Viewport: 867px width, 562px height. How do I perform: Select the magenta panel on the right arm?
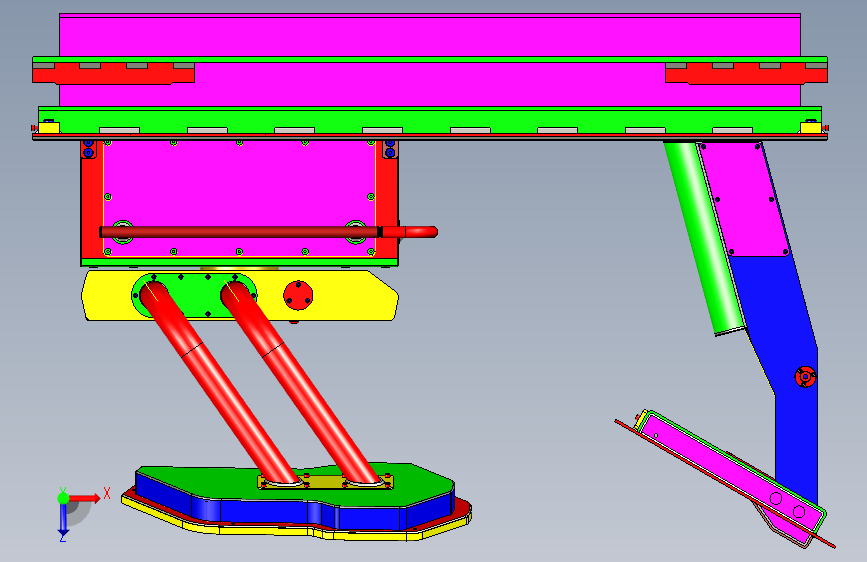coord(744,199)
